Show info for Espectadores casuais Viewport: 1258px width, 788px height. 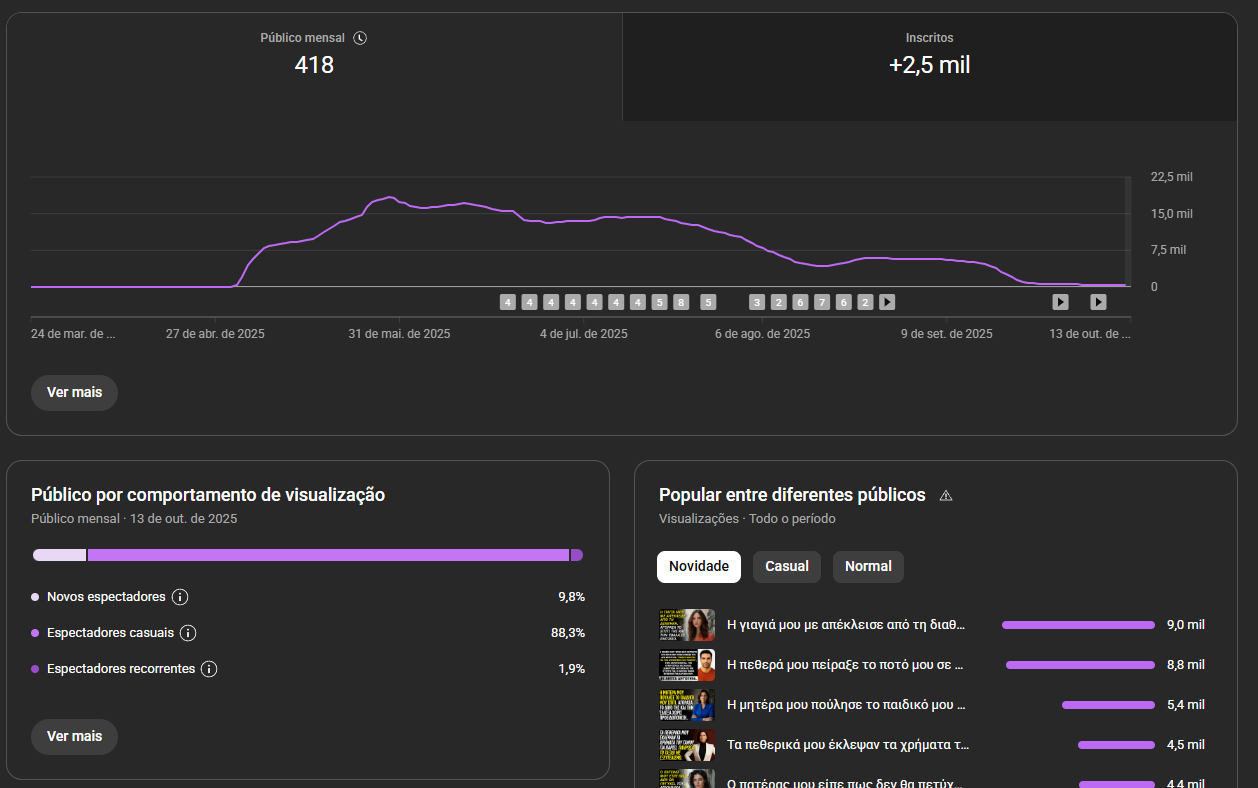pos(188,633)
